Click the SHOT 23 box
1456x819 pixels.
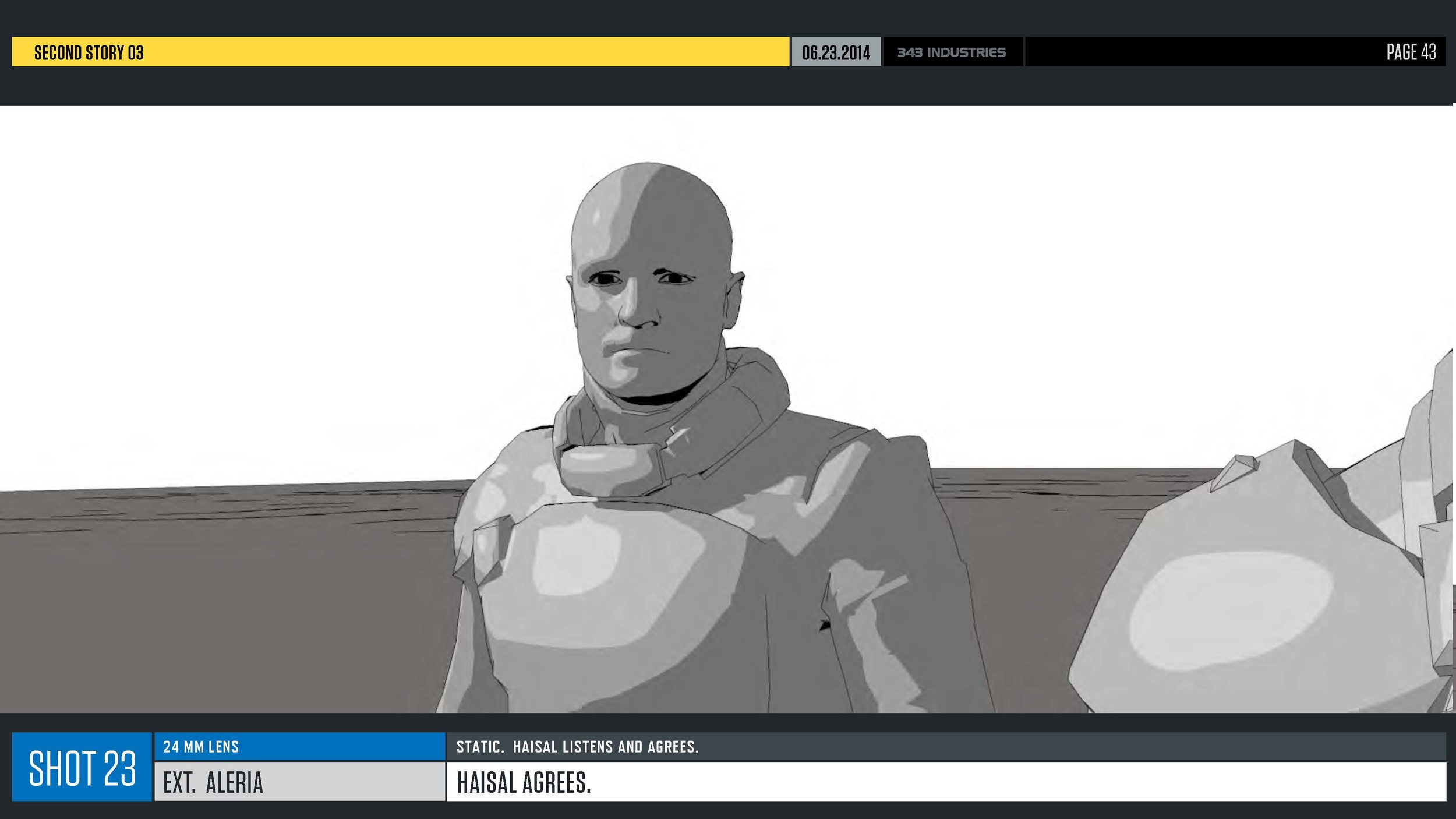click(x=82, y=767)
